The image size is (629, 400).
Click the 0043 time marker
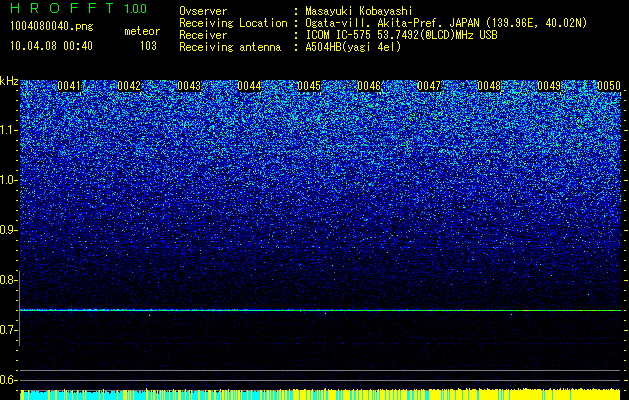189,86
